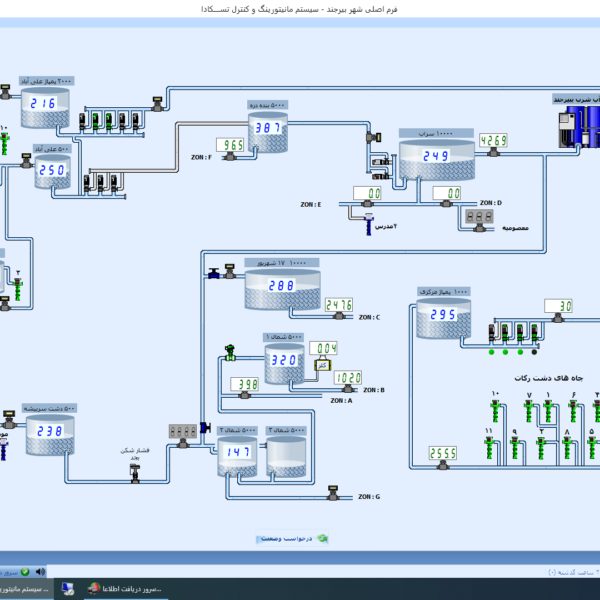Click the first green pump status light
The width and height of the screenshot is (600, 600).
(491, 351)
